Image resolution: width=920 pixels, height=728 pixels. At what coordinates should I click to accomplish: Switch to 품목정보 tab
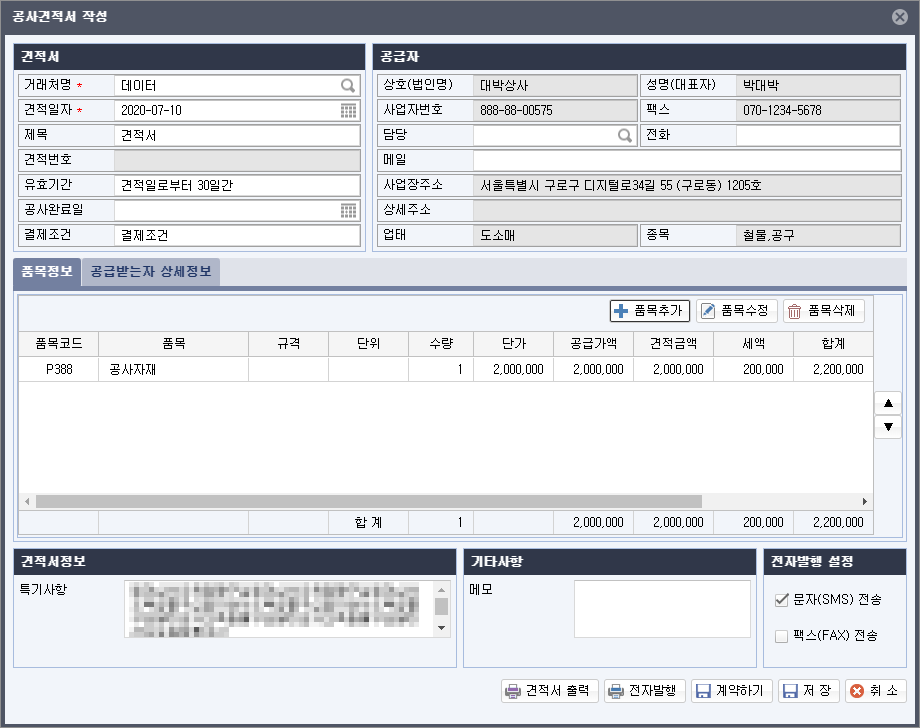[47, 271]
